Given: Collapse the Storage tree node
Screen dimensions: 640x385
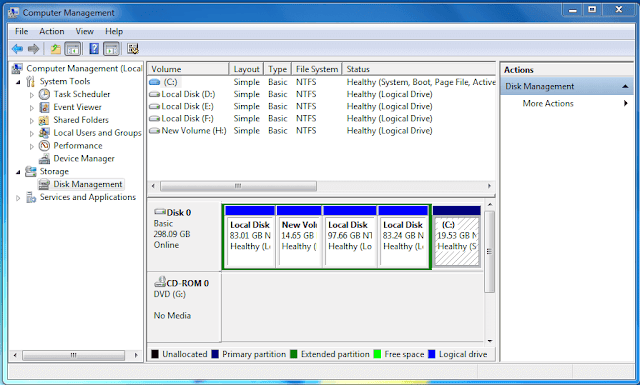Looking at the screenshot, I should [18, 172].
